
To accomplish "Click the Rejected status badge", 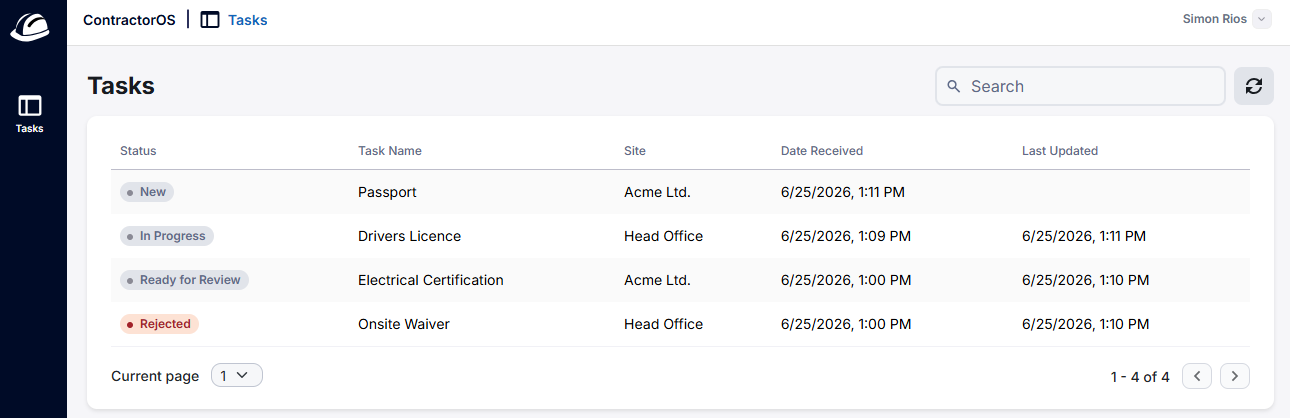I will pyautogui.click(x=159, y=324).
